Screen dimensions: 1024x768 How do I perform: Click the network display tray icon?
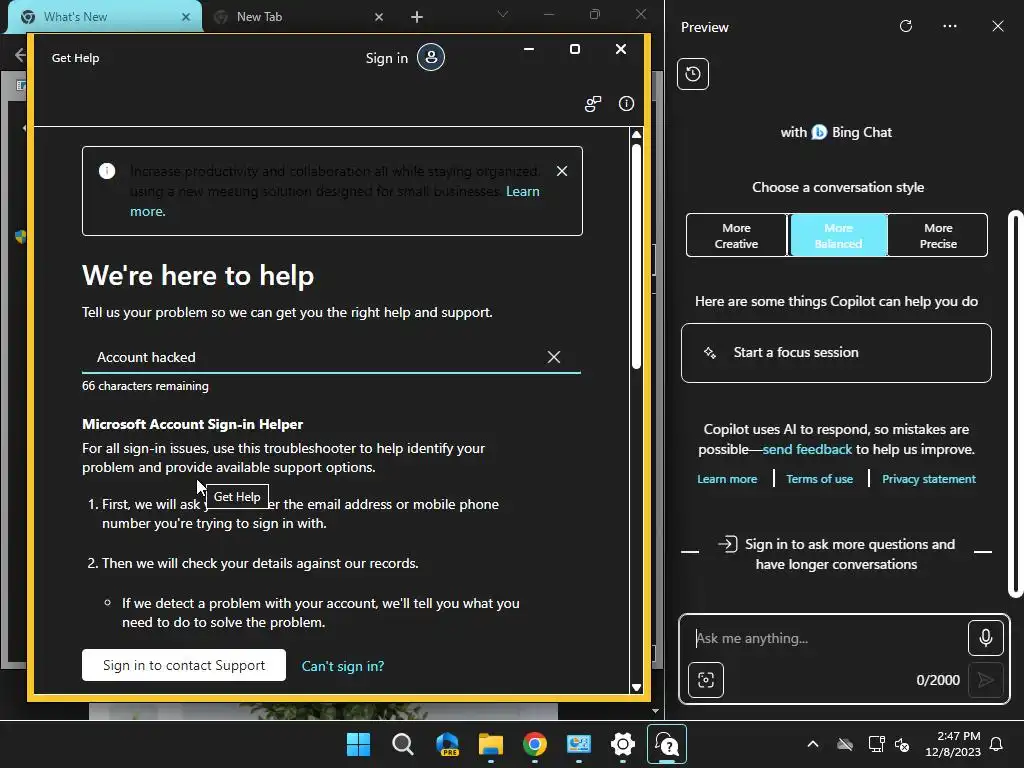tap(876, 744)
